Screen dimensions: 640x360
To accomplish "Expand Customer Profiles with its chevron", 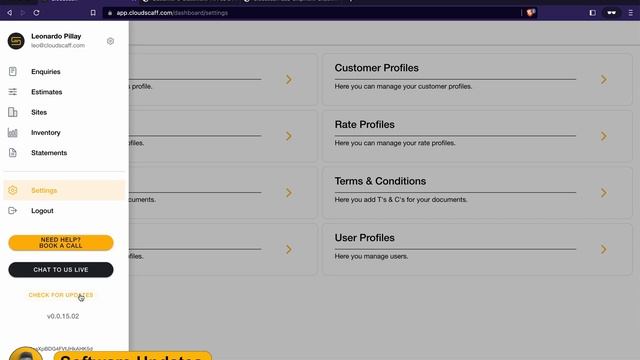I will [604, 80].
